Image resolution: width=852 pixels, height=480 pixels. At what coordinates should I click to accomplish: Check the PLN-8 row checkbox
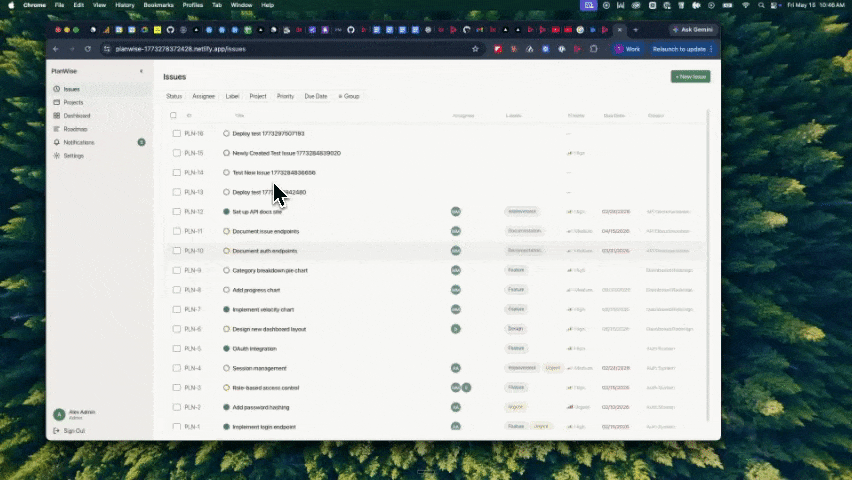click(177, 290)
